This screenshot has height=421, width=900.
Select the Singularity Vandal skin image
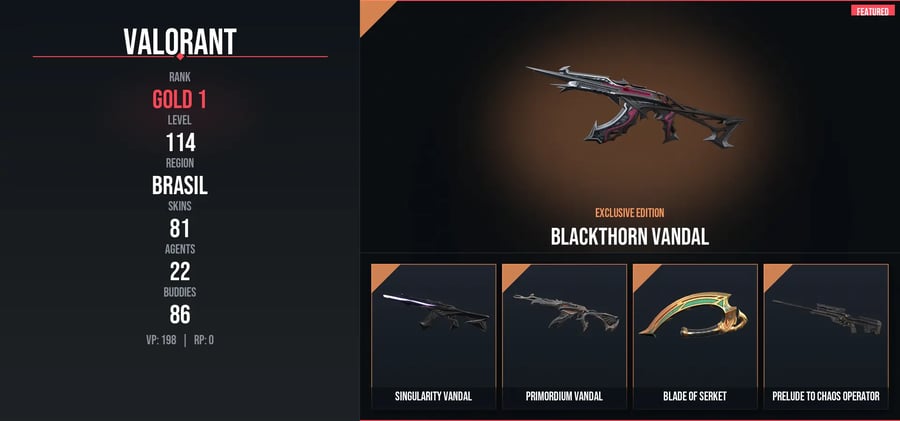pyautogui.click(x=436, y=312)
